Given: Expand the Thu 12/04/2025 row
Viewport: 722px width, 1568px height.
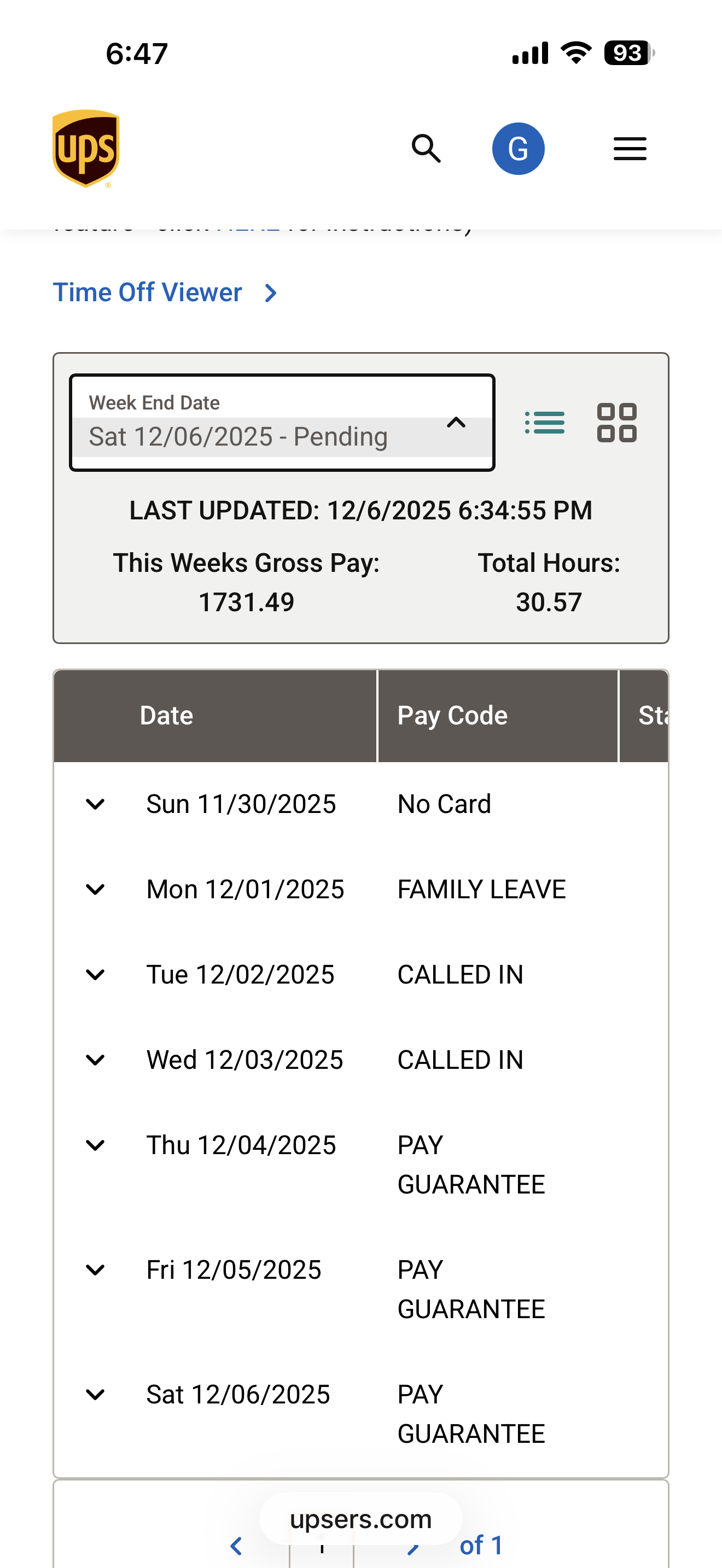Looking at the screenshot, I should tap(96, 1145).
